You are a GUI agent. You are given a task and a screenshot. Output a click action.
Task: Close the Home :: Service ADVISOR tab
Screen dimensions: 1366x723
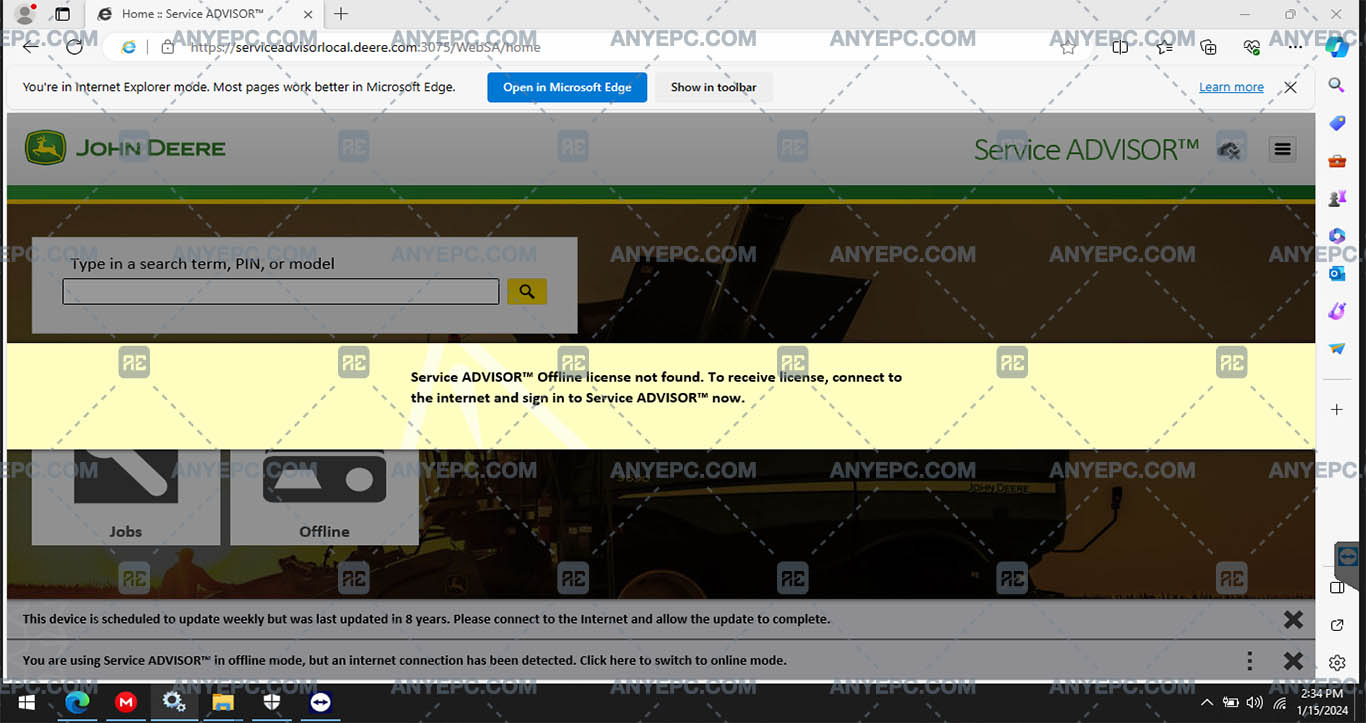pyautogui.click(x=307, y=14)
